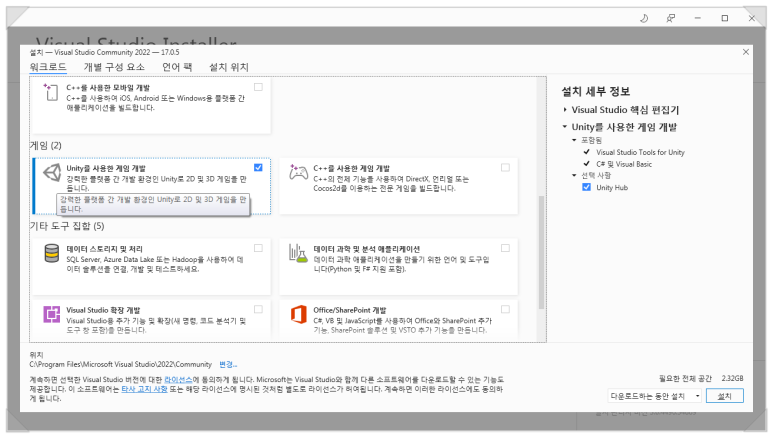Uncheck the Unity Hub optional component

click(587, 187)
